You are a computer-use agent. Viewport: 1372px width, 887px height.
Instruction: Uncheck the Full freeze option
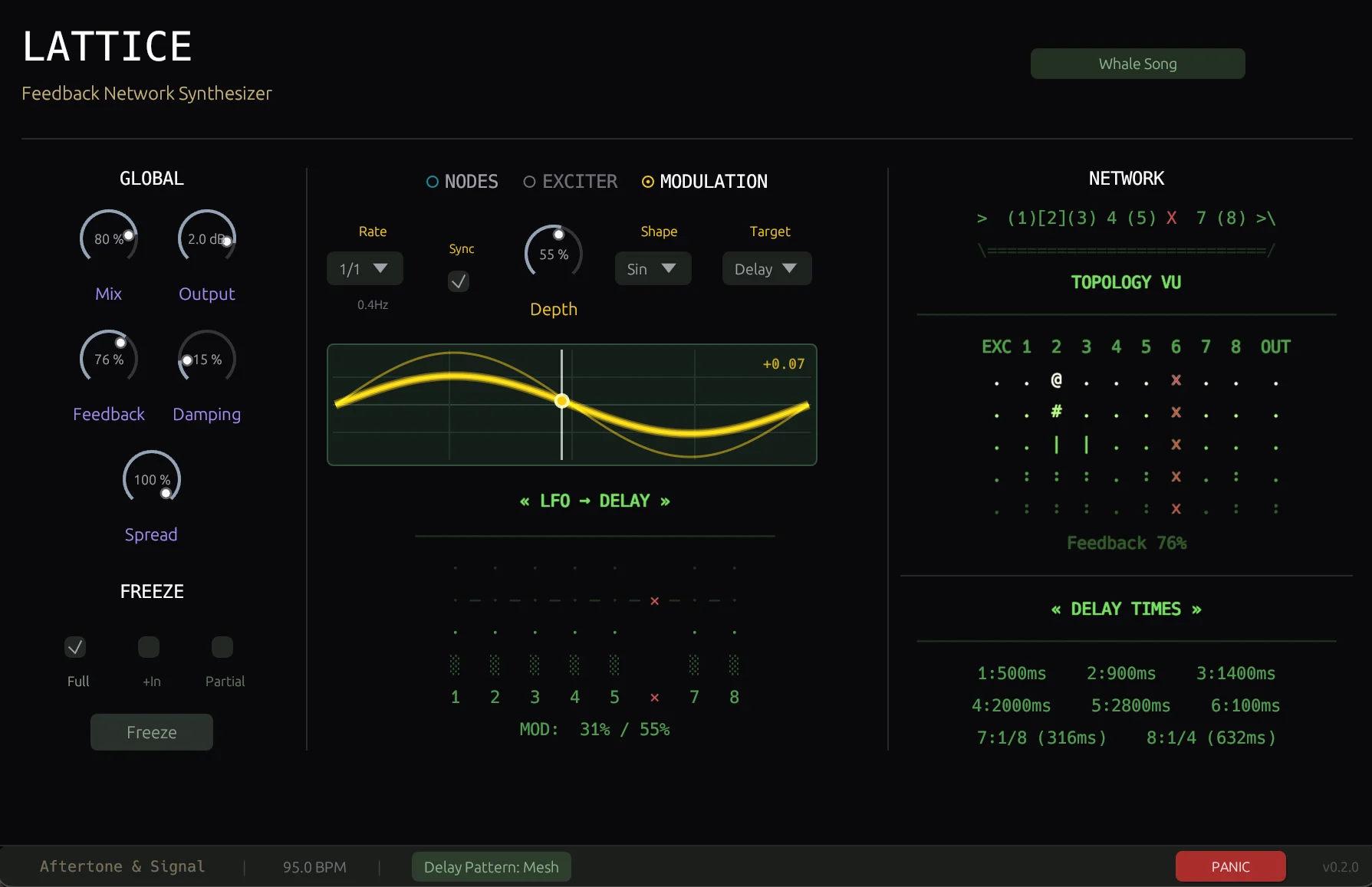coord(74,648)
